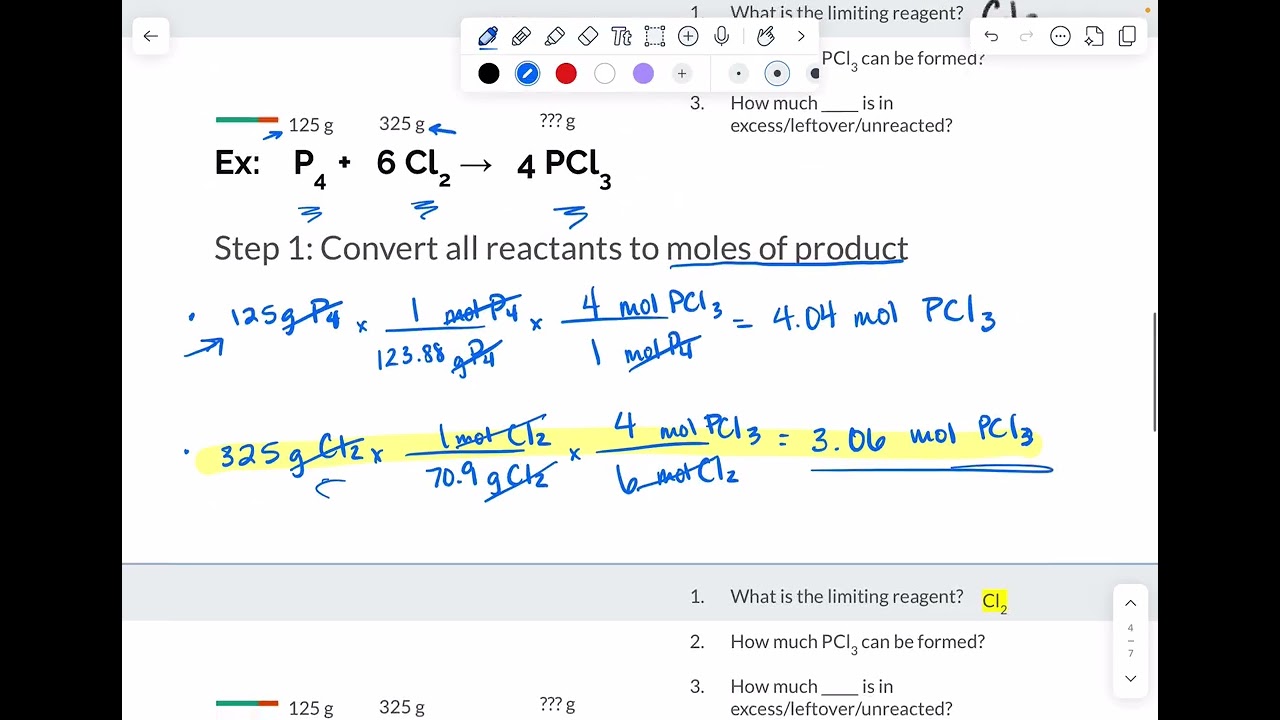
Task: Click the underlined "moles of product" text
Action: pos(787,248)
